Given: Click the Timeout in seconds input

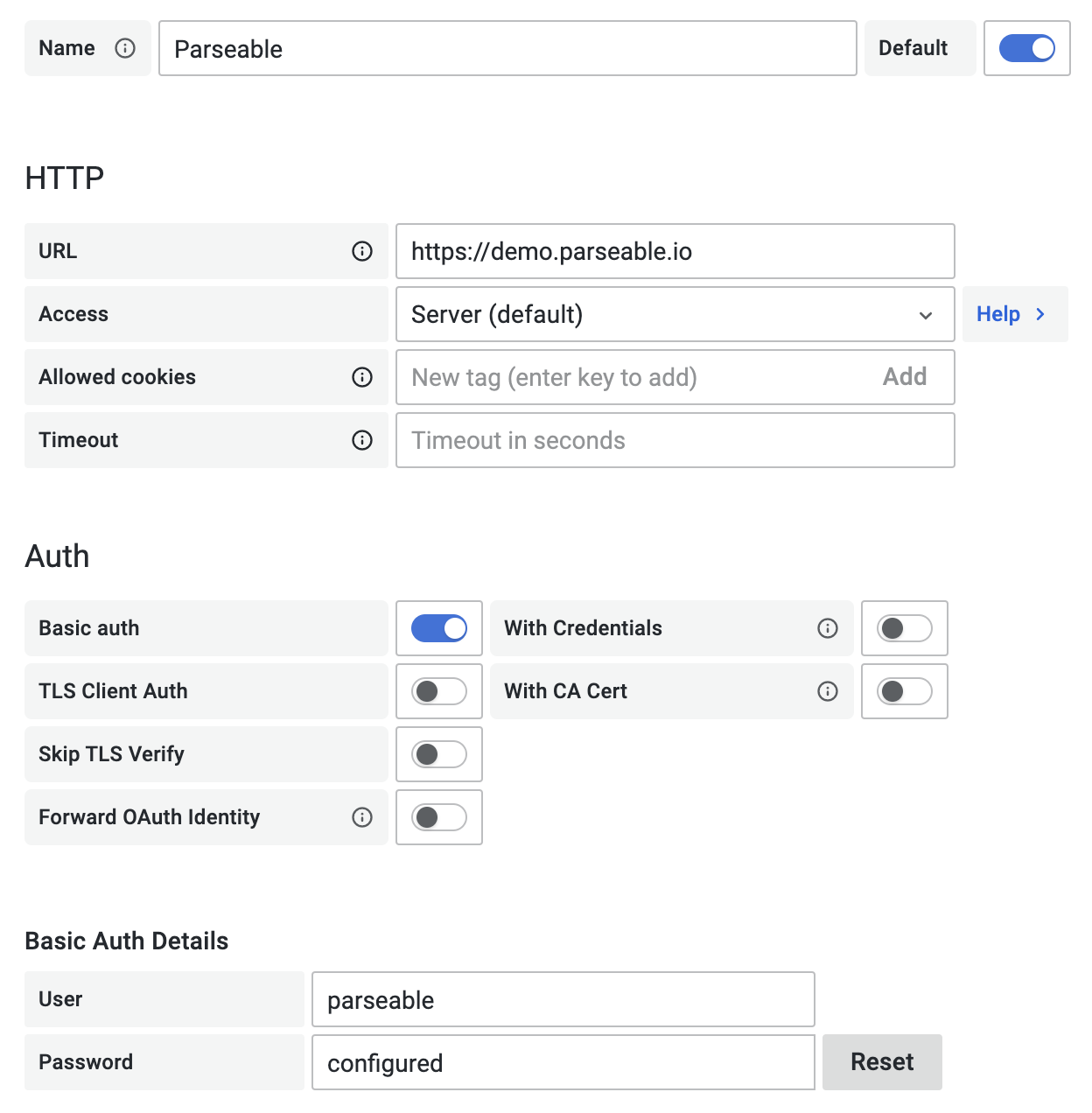Looking at the screenshot, I should (x=675, y=440).
